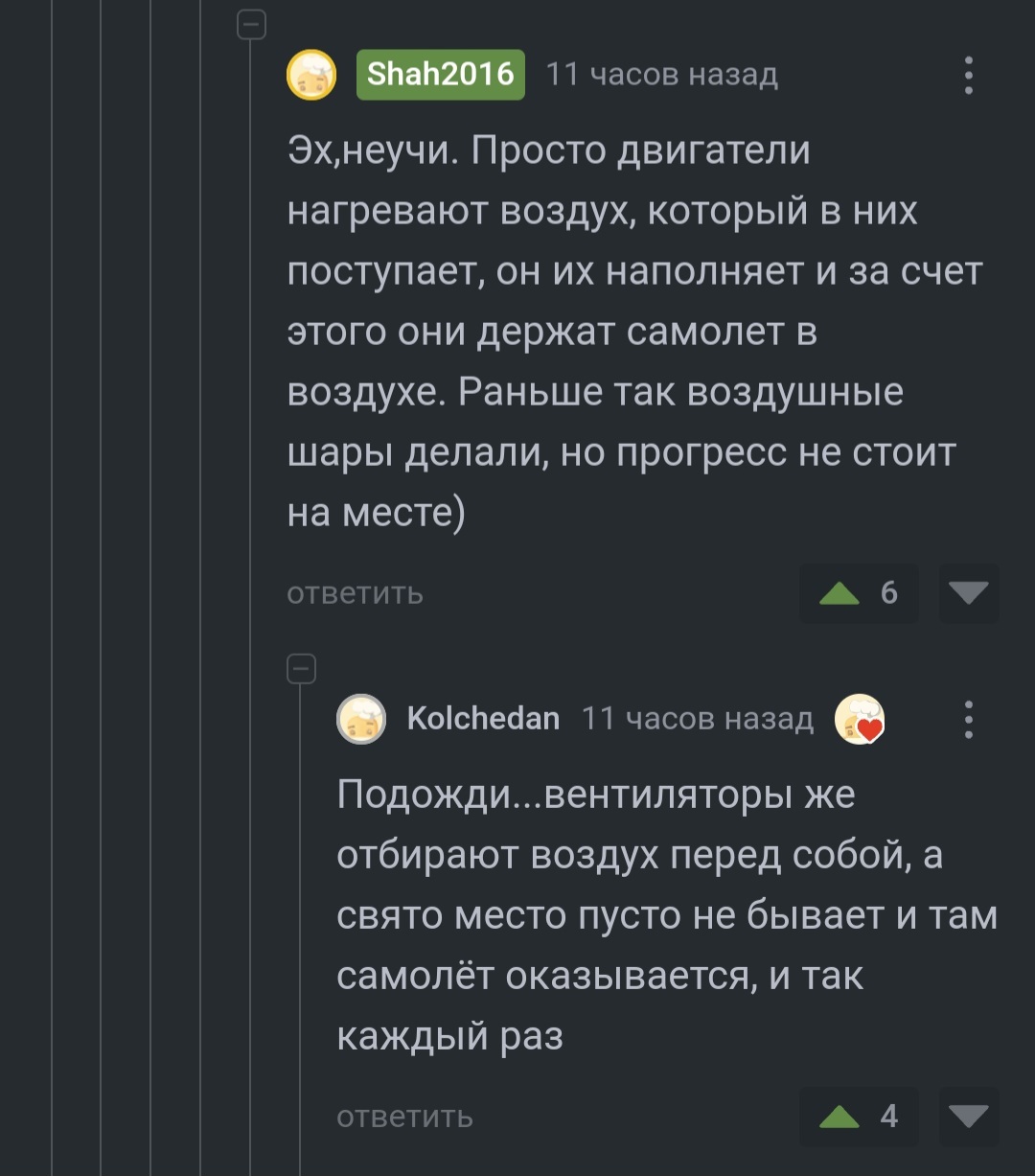The height and width of the screenshot is (1176, 1035).
Task: Collapse Kolchedan's reply branch
Action: point(302,669)
